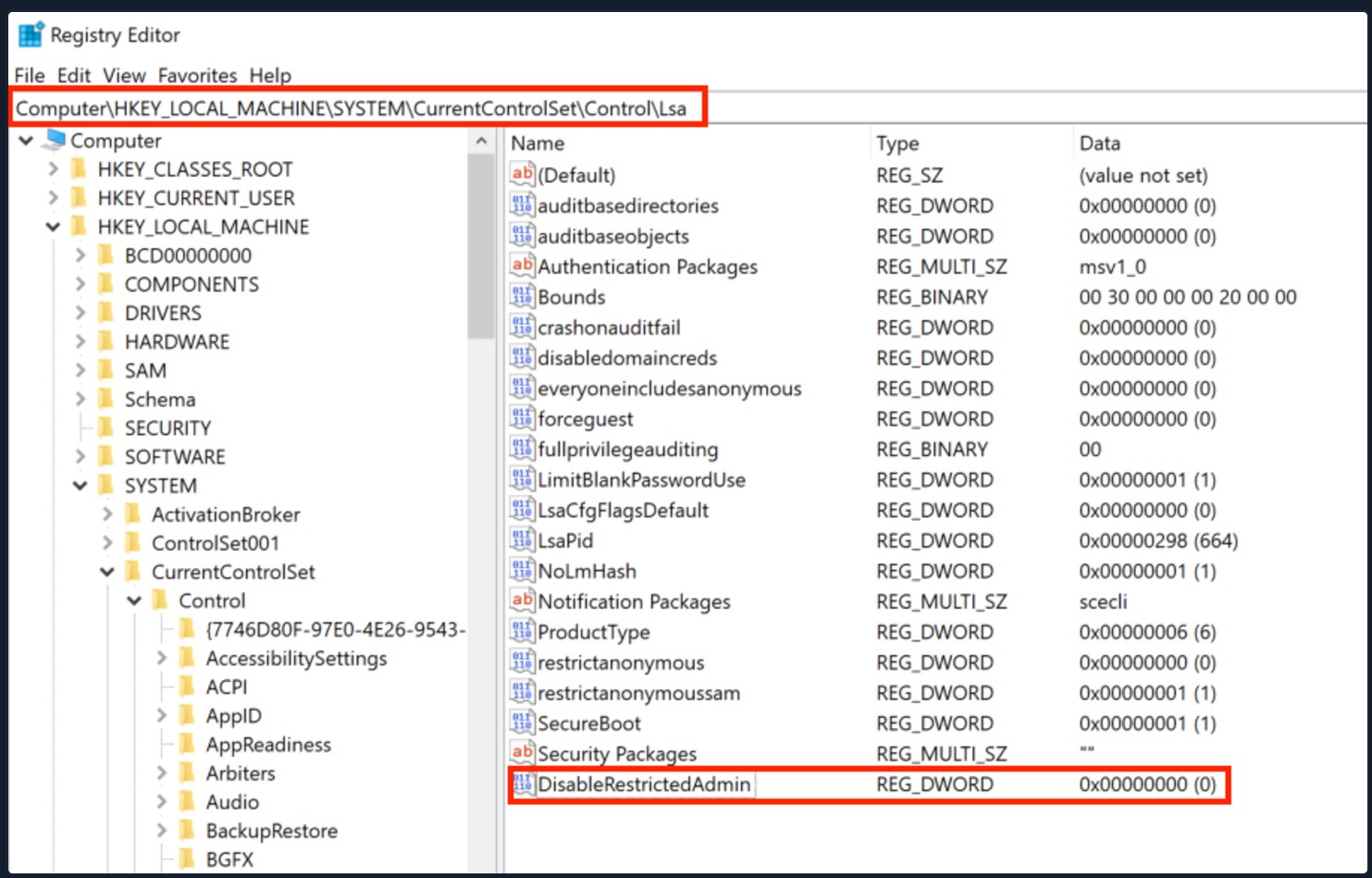The height and width of the screenshot is (878, 1372).
Task: Click the string icon beside Notification Packages
Action: tap(522, 600)
